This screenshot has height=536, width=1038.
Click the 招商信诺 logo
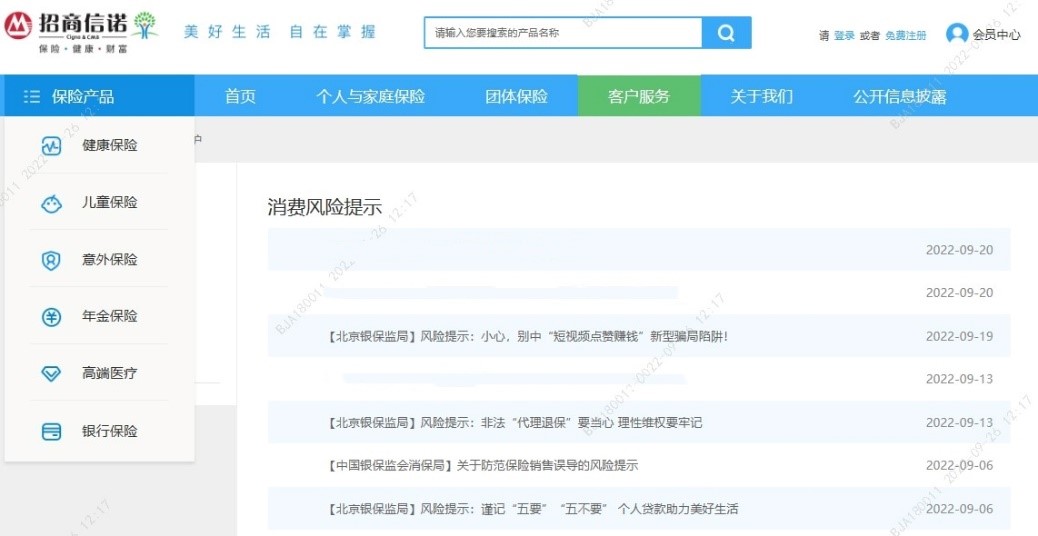pos(80,30)
